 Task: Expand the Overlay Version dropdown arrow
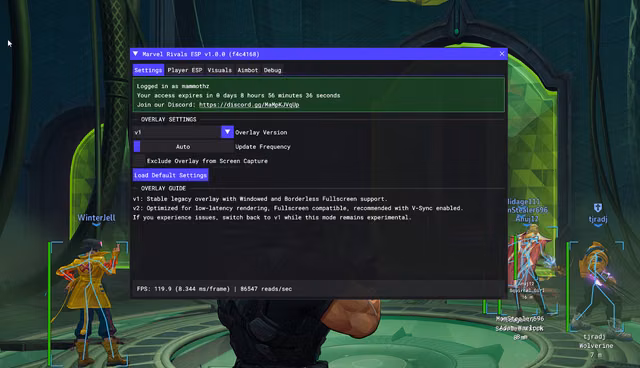pos(227,132)
